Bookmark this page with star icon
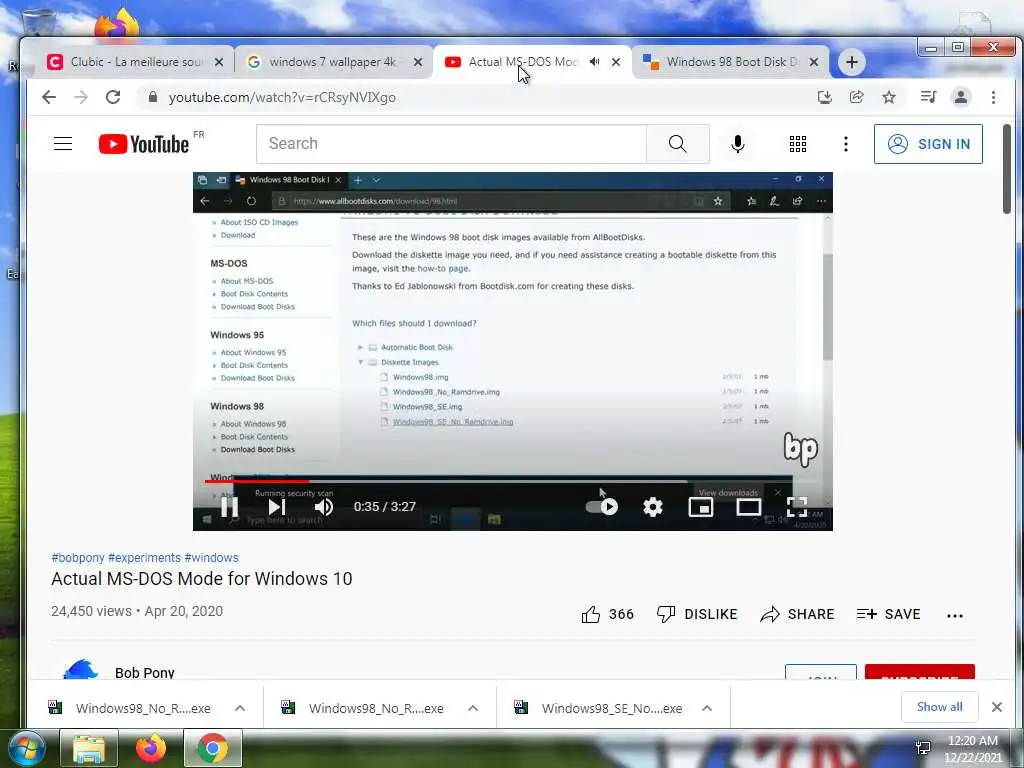 pos(889,97)
